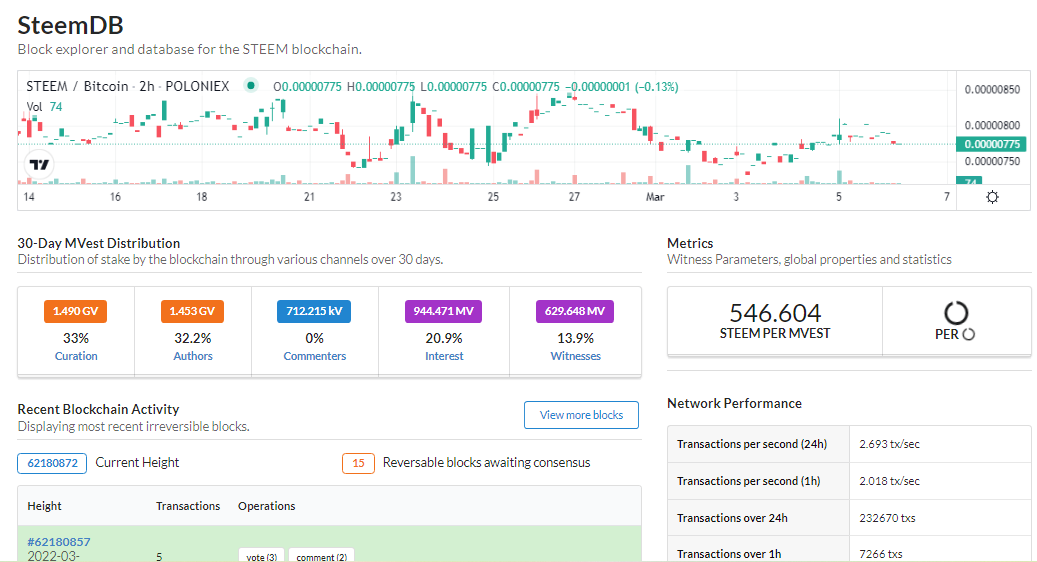Screen dimensions: 1037x562
Task: Click the 629.648 MV purple label
Action: click(575, 311)
